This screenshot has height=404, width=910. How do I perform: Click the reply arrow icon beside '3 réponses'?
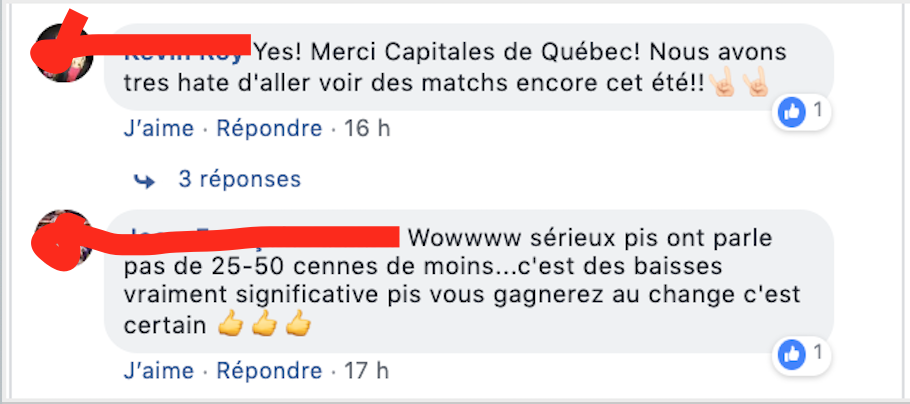(145, 180)
